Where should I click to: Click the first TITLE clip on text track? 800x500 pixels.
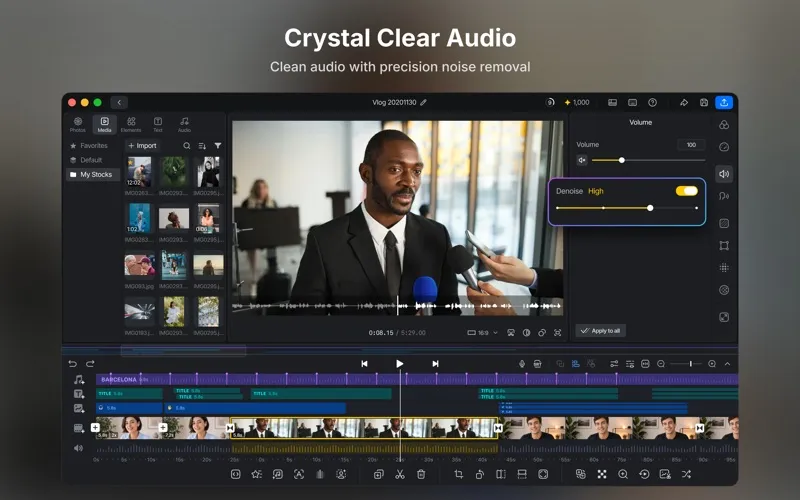tap(129, 394)
